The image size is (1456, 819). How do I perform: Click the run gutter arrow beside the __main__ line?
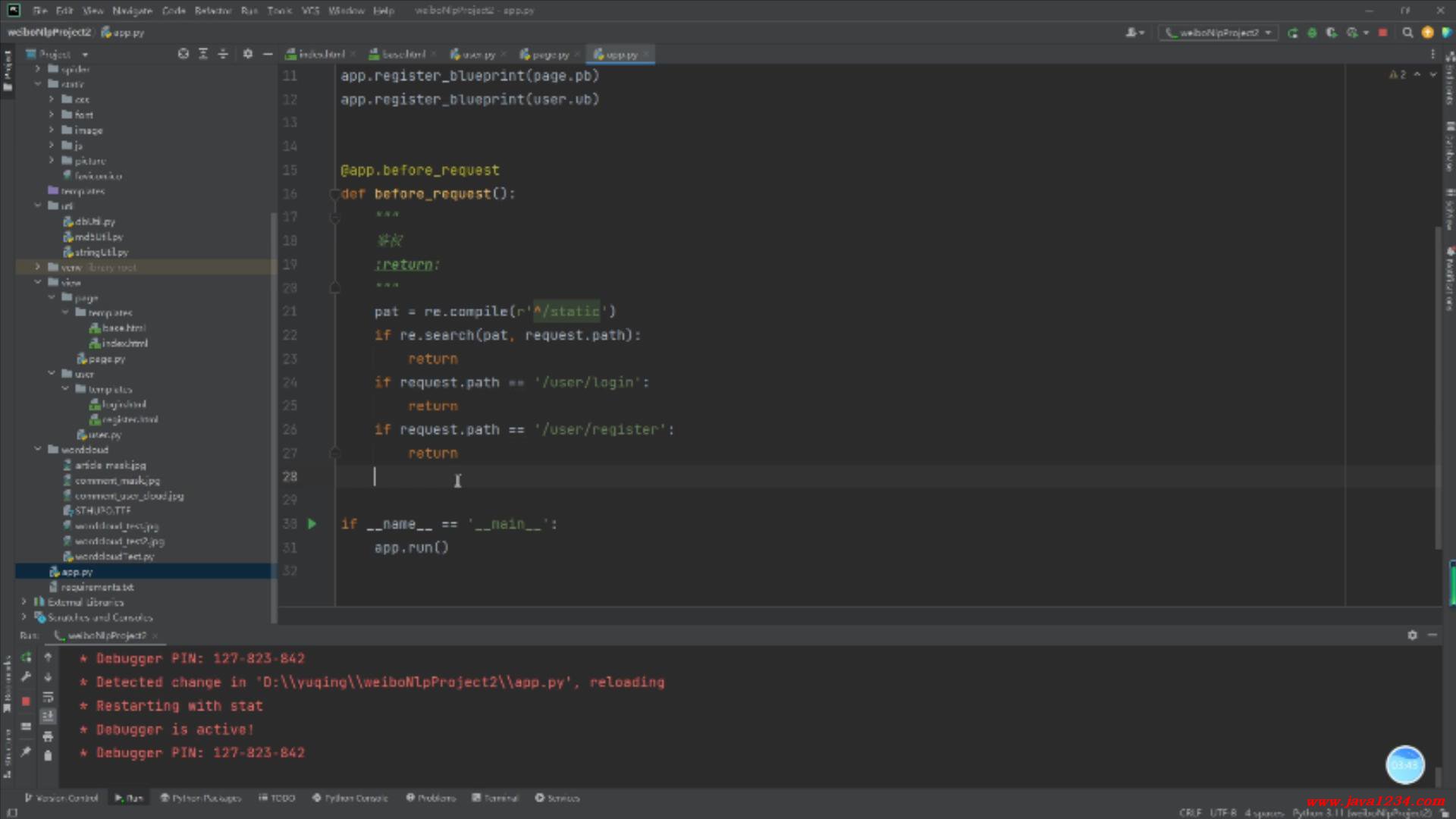click(312, 524)
